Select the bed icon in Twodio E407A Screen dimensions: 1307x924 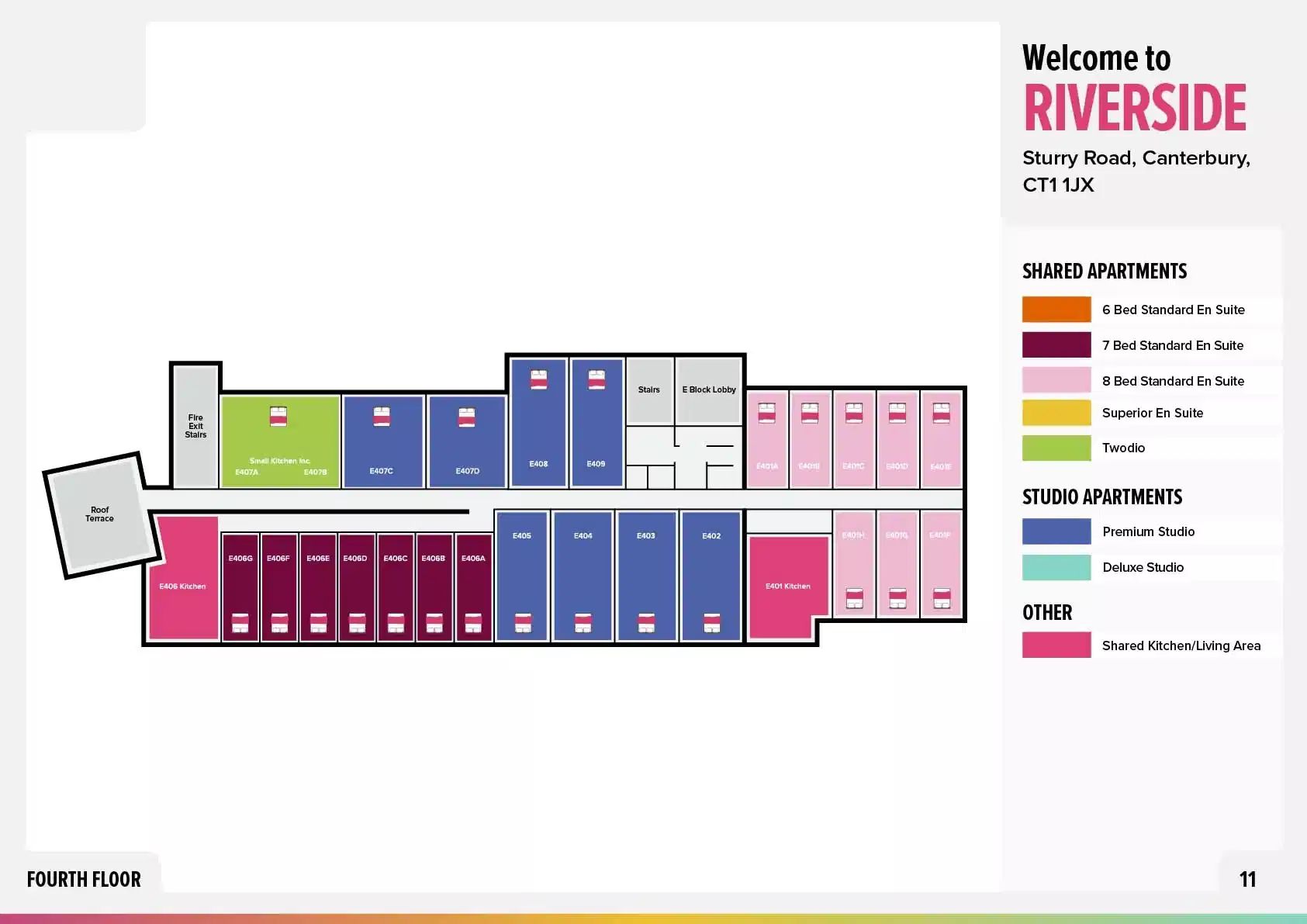278,416
